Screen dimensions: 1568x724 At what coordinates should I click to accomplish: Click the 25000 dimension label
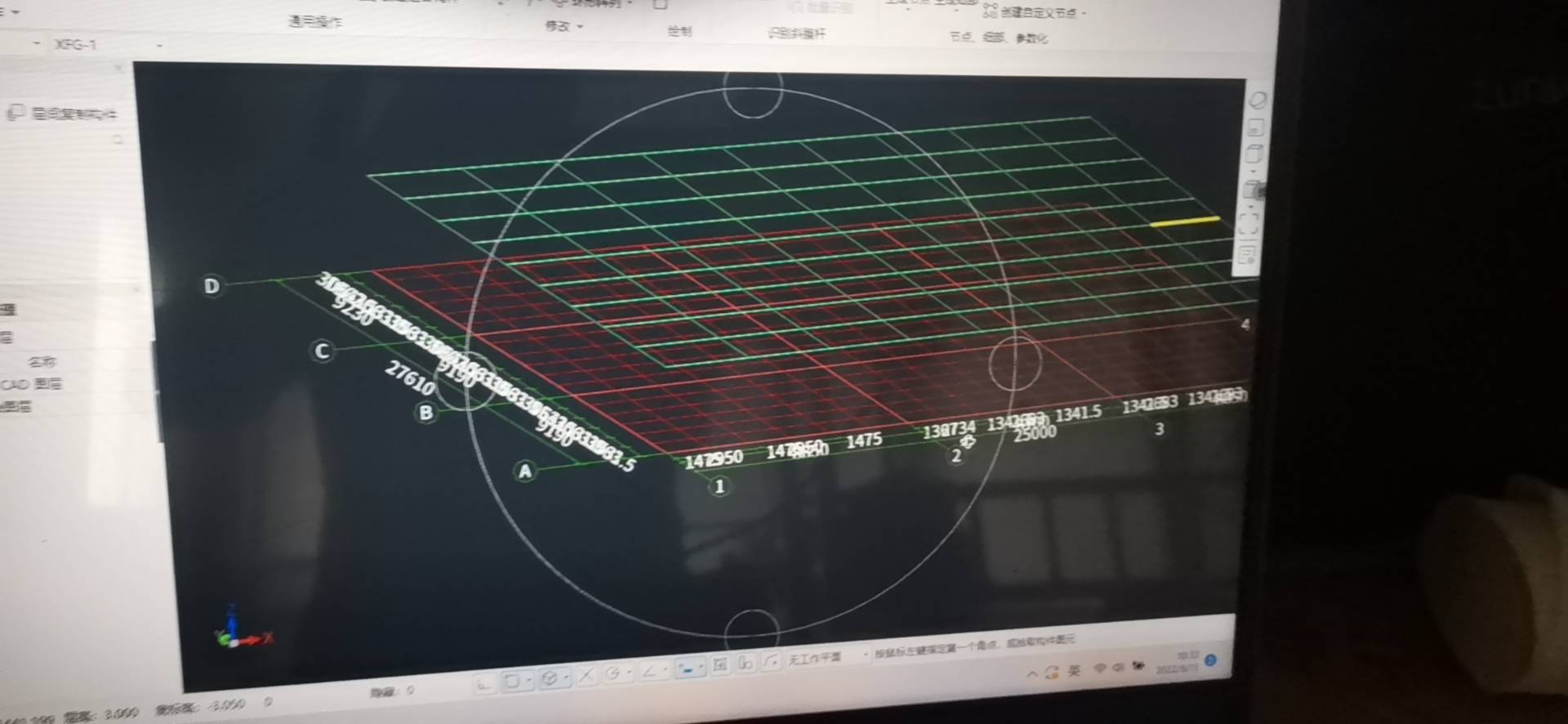point(1035,433)
